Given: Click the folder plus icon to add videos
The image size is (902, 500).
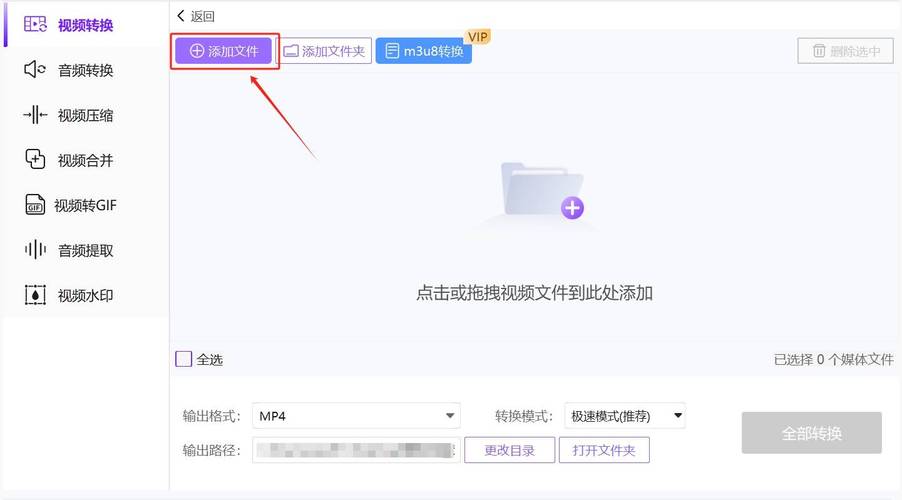Looking at the screenshot, I should click(x=542, y=190).
